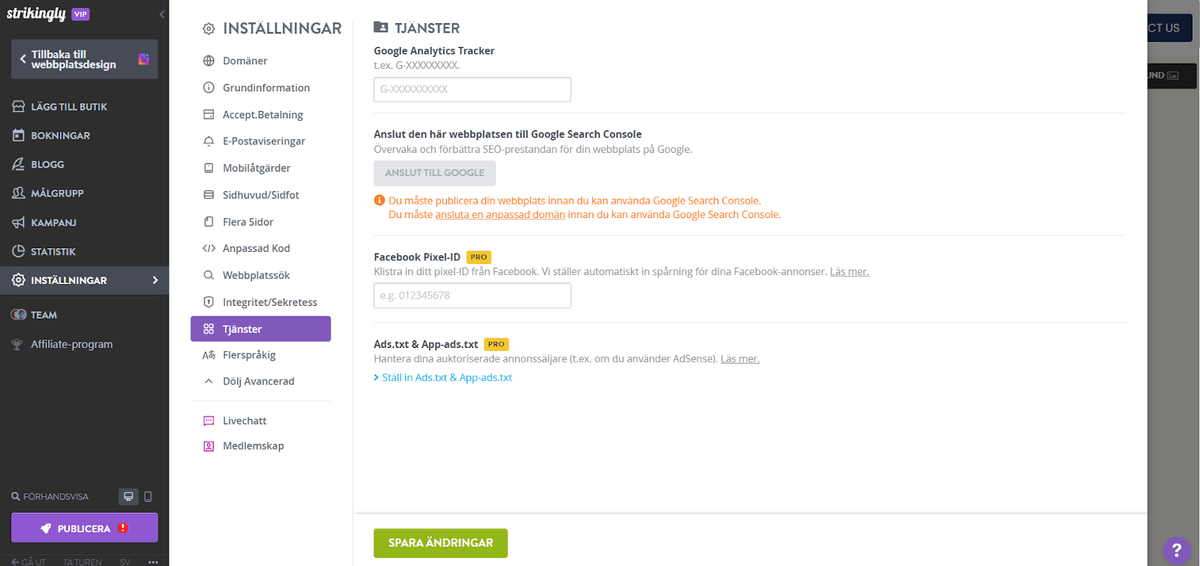Click the Google Analytics Tracker input field

[x=472, y=89]
